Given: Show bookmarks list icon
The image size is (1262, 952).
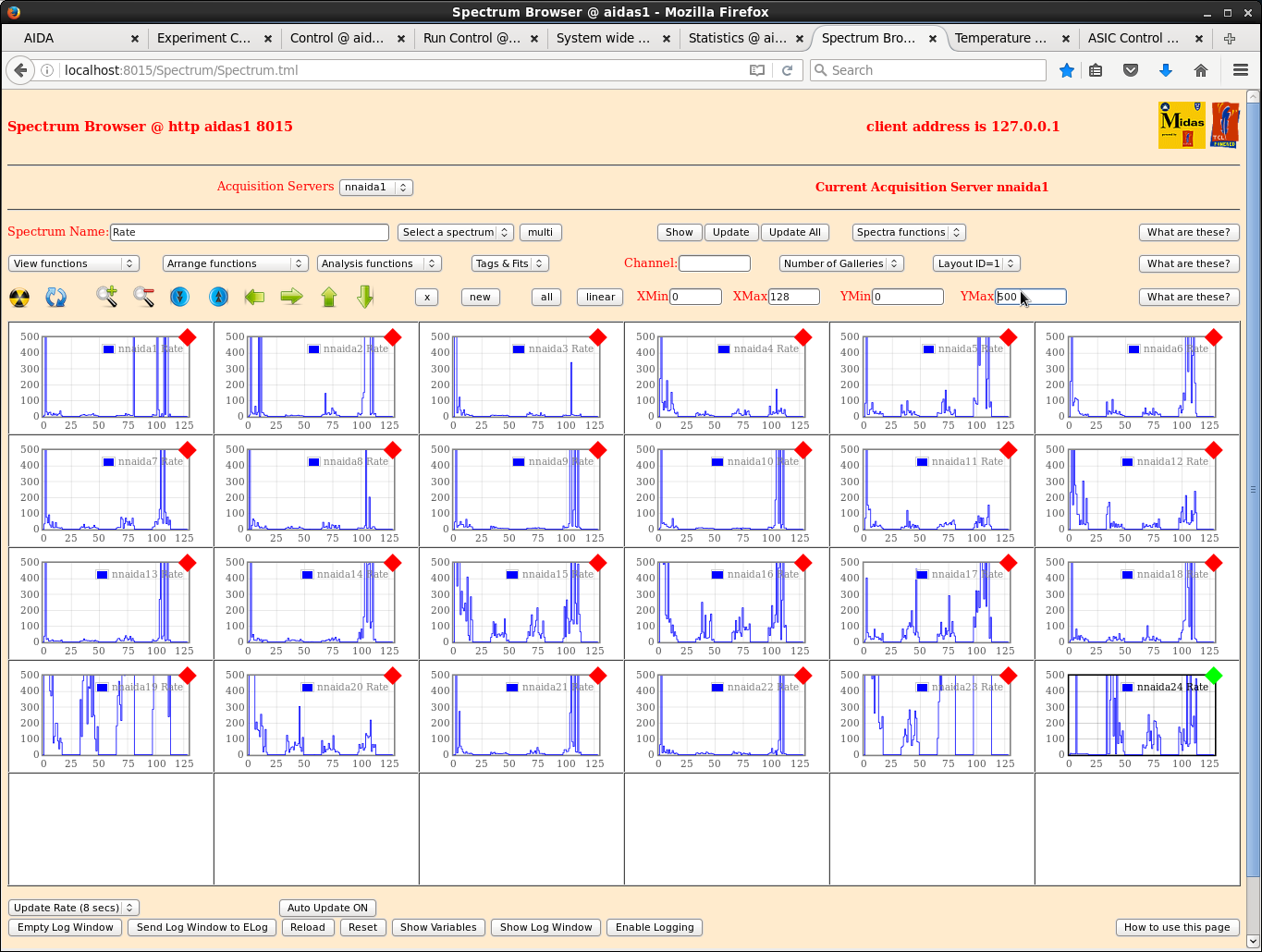Looking at the screenshot, I should tap(1096, 70).
